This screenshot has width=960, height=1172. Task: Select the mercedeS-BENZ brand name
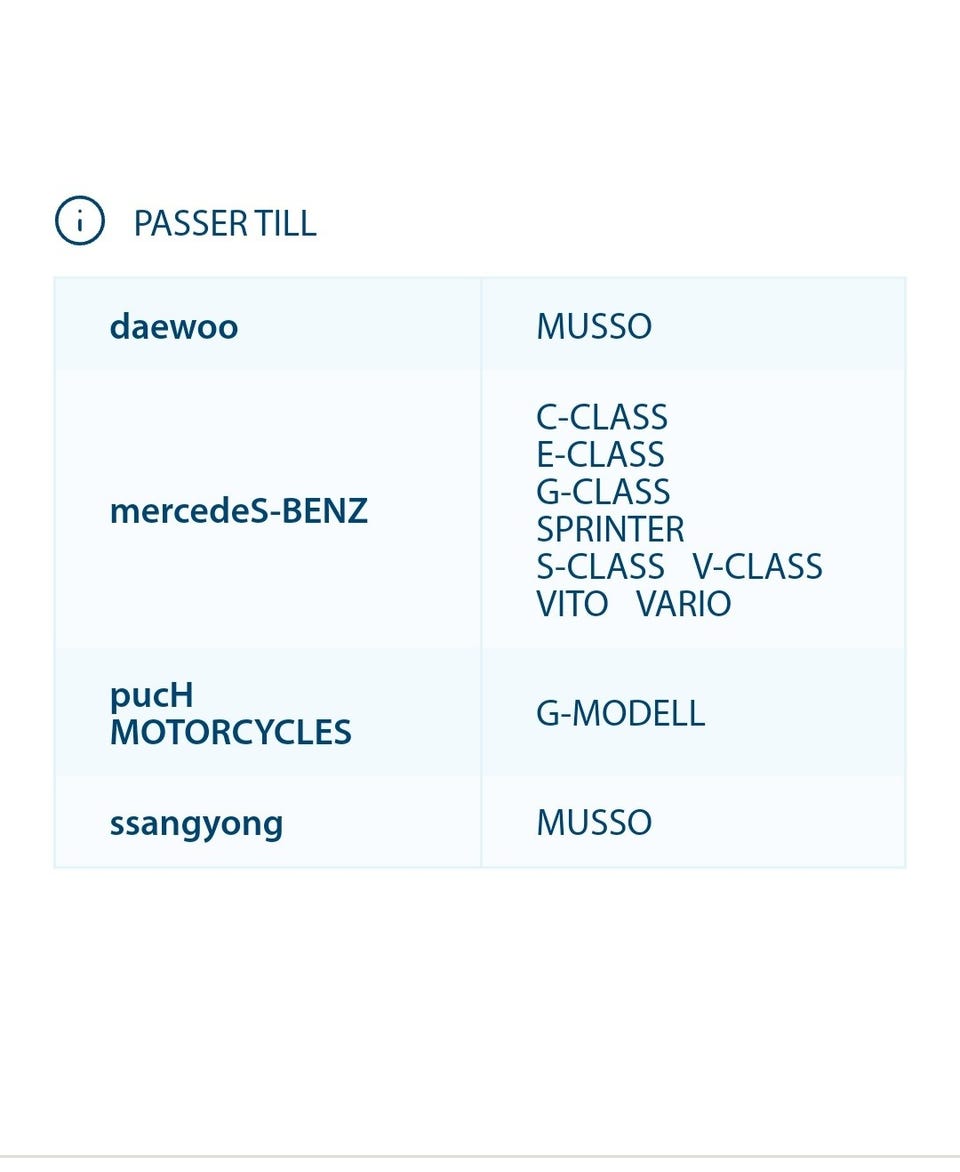(239, 511)
